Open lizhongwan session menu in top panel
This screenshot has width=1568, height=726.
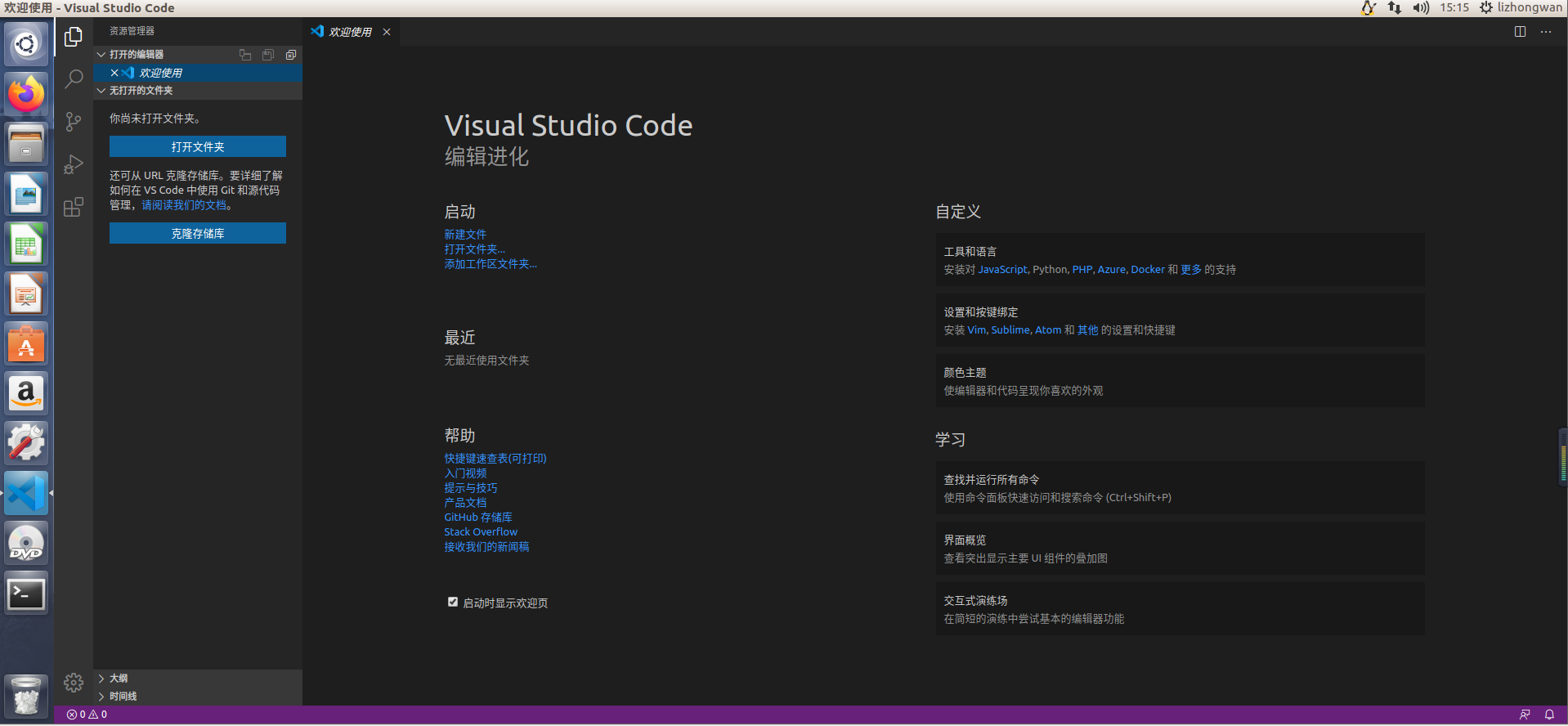[1521, 8]
